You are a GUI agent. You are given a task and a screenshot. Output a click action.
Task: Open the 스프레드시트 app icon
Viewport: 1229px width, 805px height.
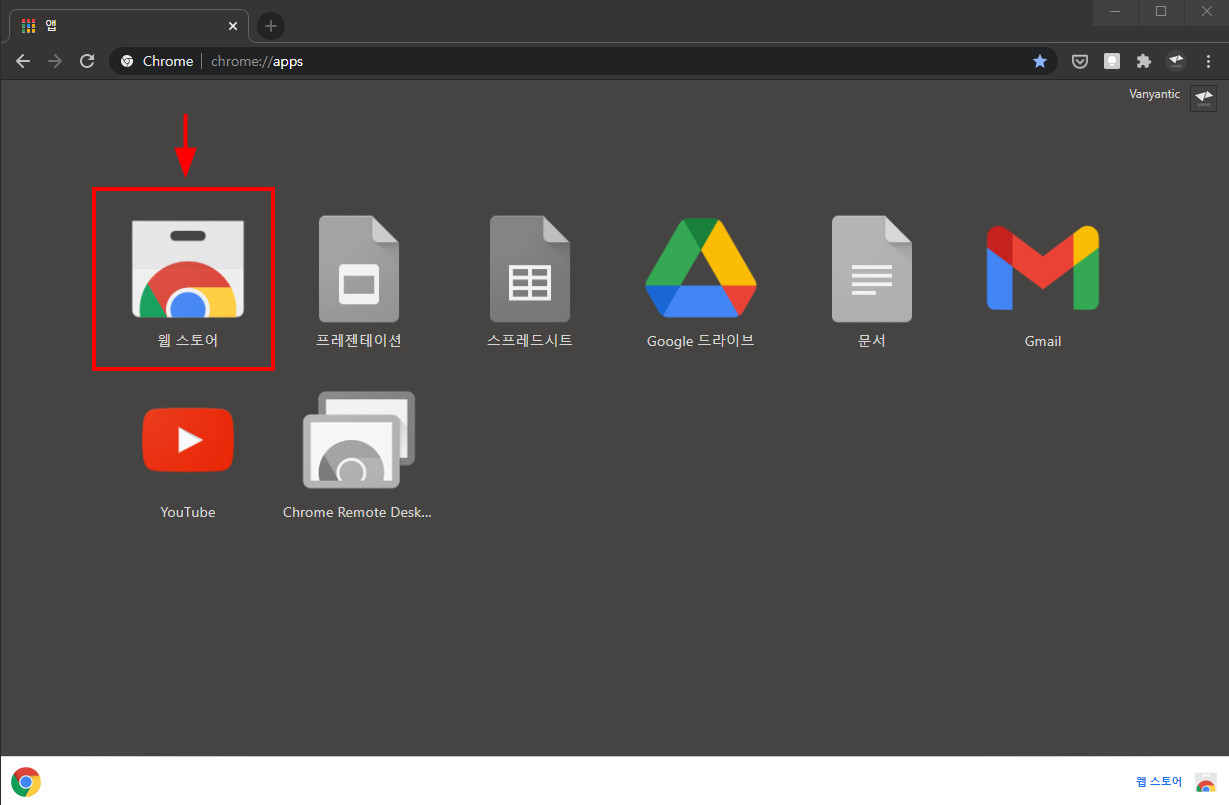[x=529, y=269]
